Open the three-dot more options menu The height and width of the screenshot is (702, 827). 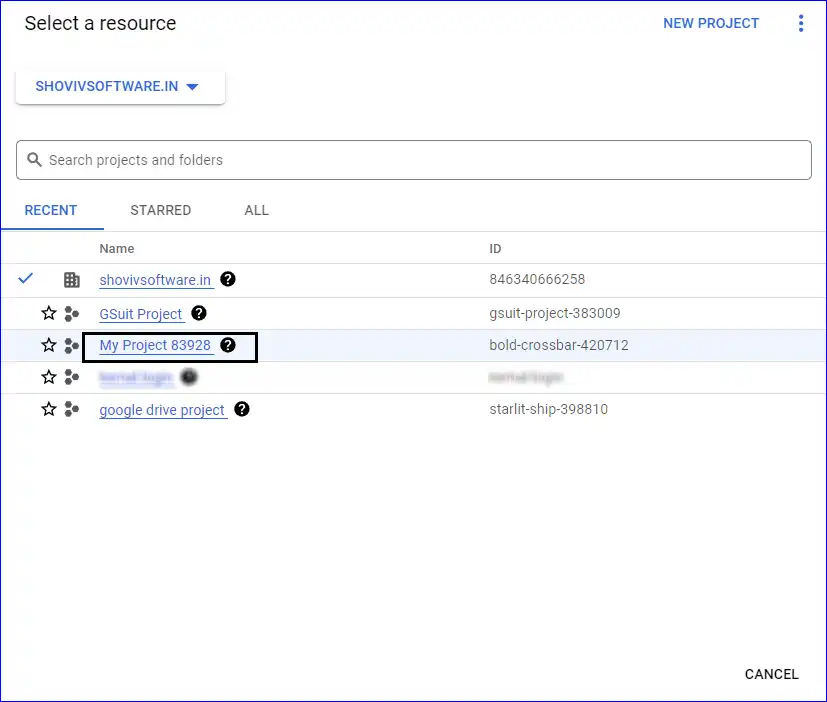pos(800,24)
